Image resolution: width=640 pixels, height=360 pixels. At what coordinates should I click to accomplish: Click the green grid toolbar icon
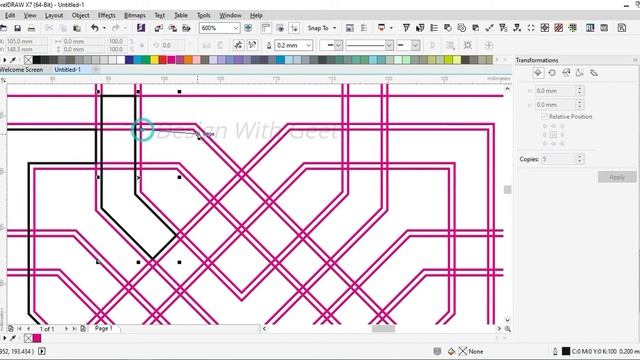click(573, 28)
